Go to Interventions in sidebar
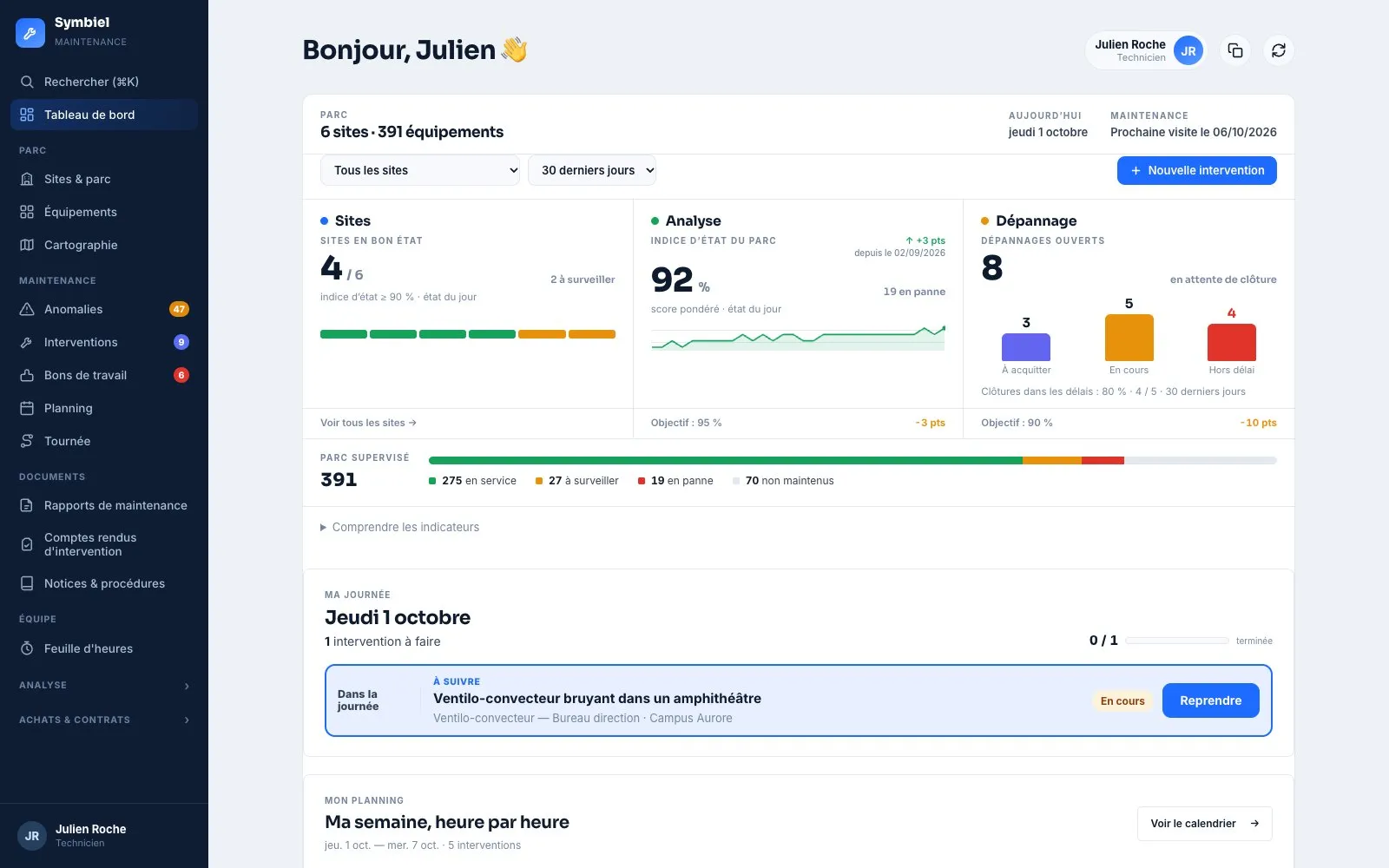This screenshot has width=1389, height=868. click(x=104, y=342)
